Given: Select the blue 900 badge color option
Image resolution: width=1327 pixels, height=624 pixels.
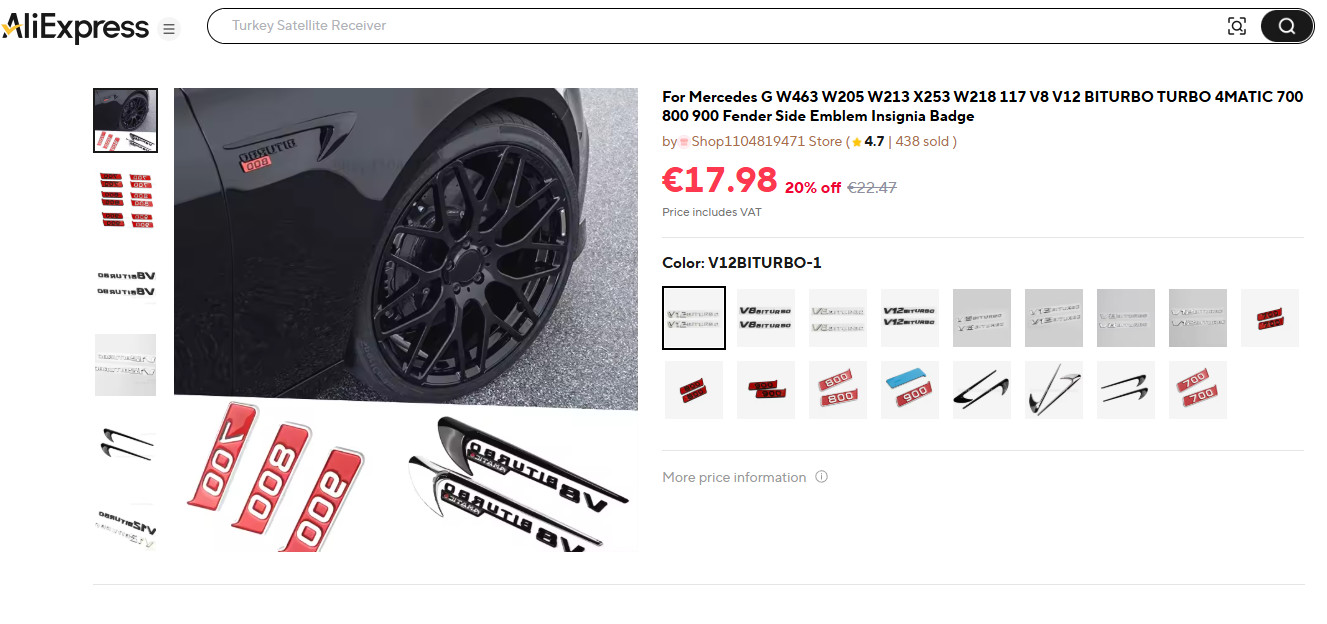Looking at the screenshot, I should coord(910,390).
